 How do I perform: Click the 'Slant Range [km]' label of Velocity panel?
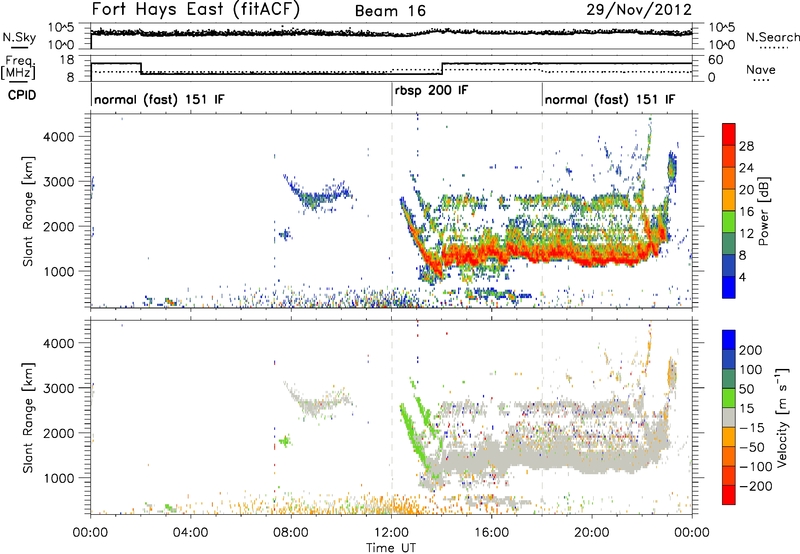(x=28, y=418)
